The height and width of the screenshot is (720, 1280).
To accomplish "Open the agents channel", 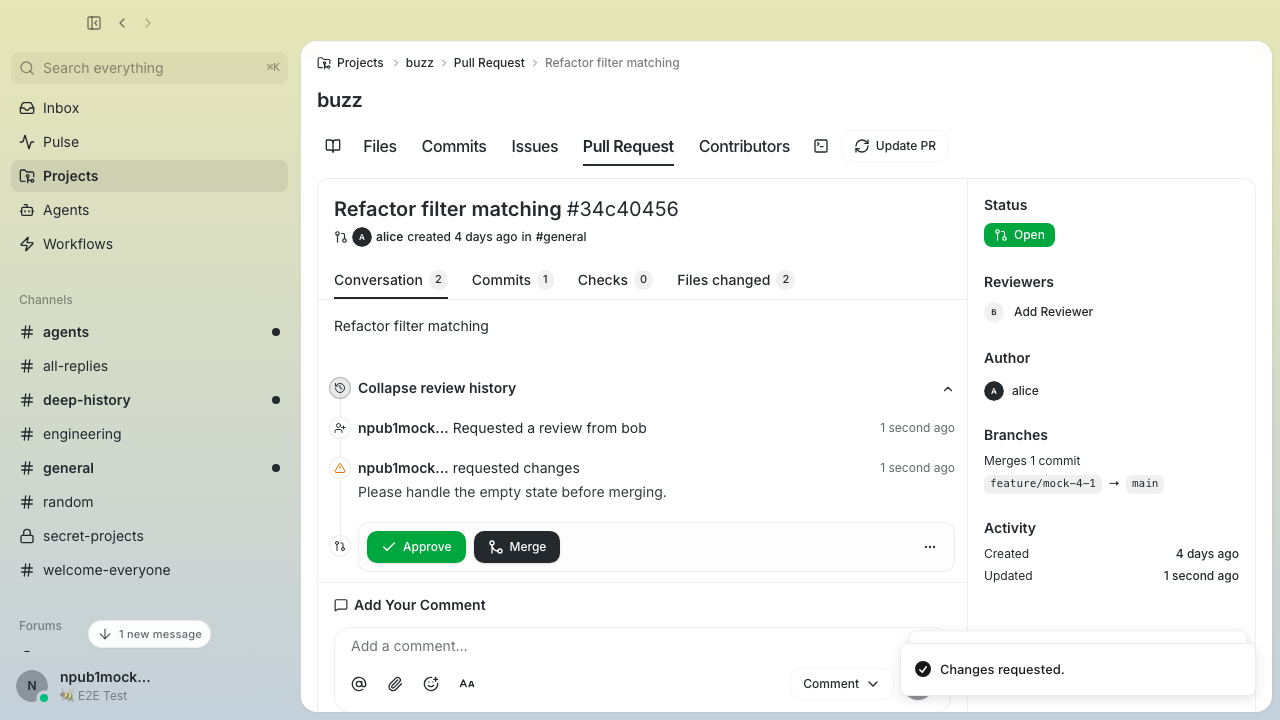I will tap(150, 332).
